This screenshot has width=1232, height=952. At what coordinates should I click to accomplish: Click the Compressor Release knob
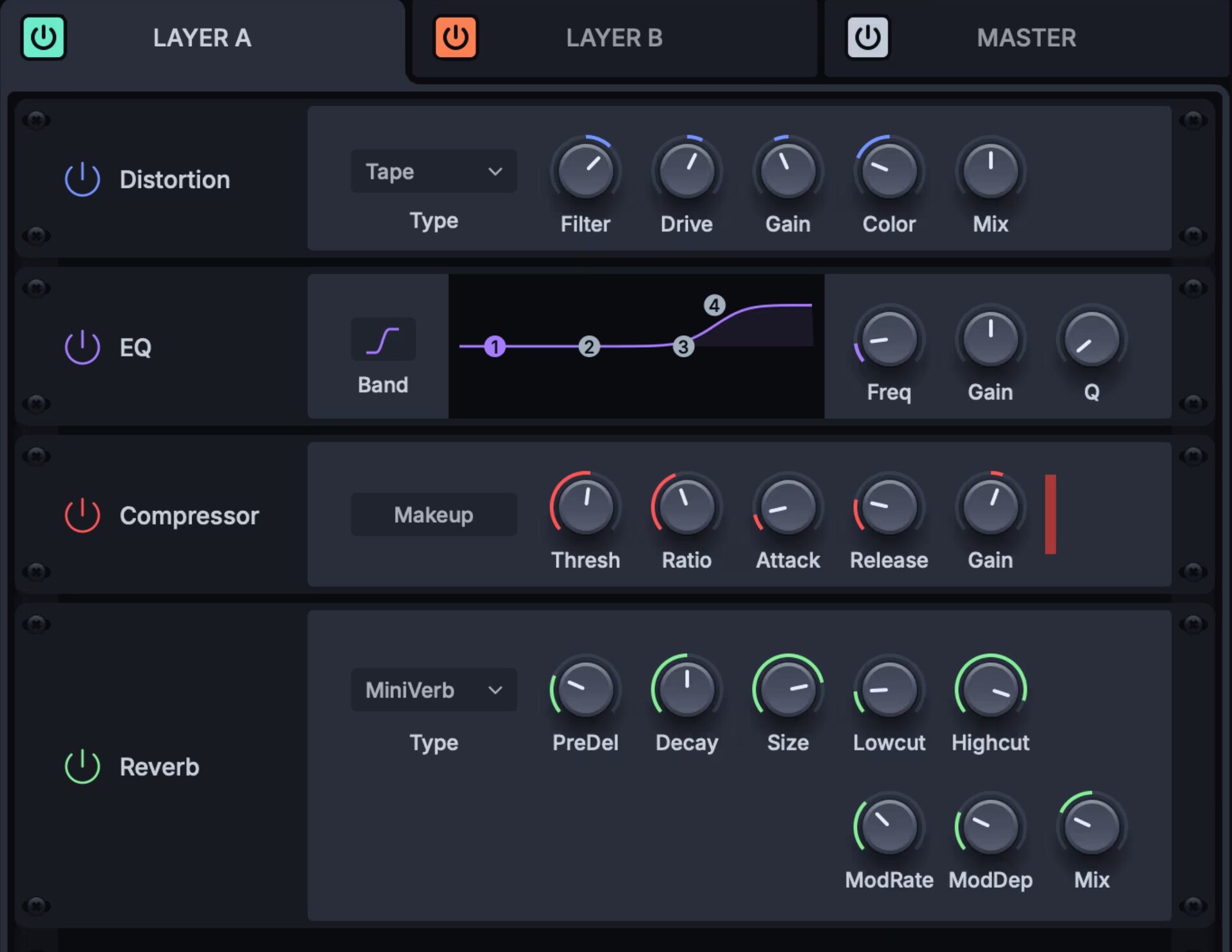(889, 507)
